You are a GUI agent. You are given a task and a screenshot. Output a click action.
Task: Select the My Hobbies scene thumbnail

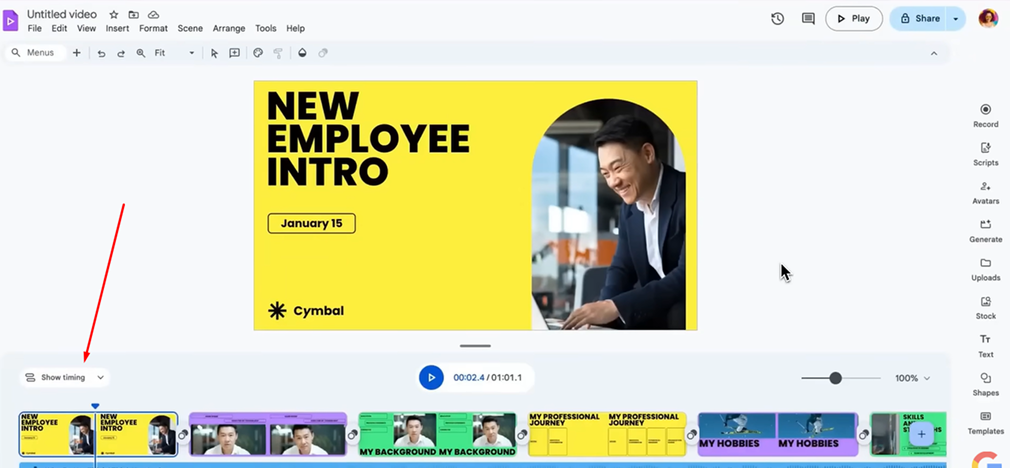(x=777, y=434)
